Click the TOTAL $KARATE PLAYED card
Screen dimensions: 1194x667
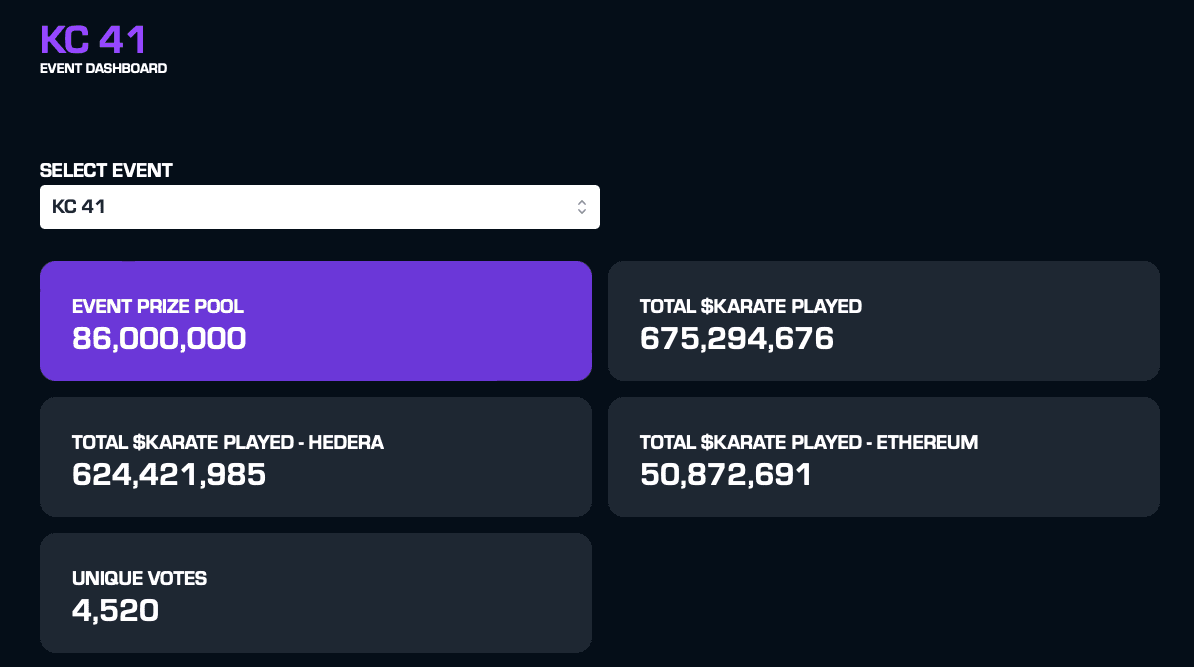tap(884, 320)
